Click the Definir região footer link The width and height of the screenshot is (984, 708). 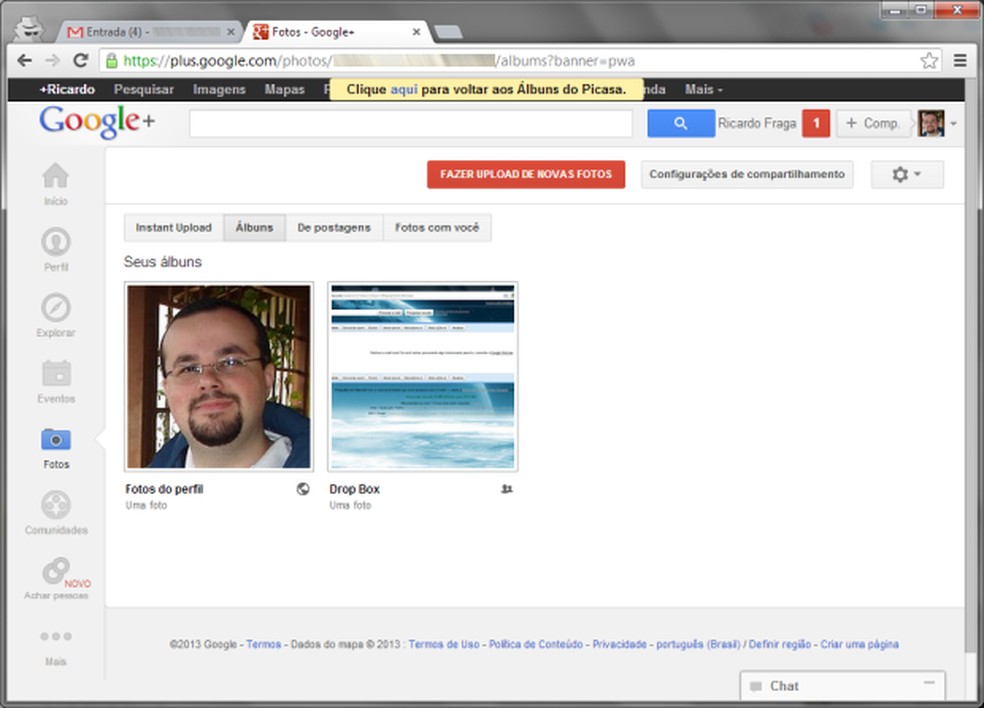click(x=779, y=644)
